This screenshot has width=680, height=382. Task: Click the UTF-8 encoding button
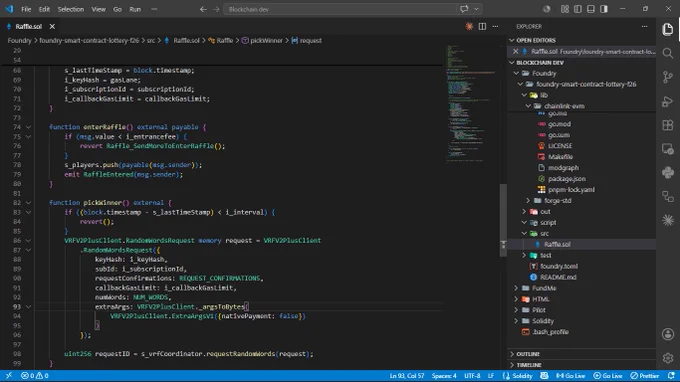[472, 375]
